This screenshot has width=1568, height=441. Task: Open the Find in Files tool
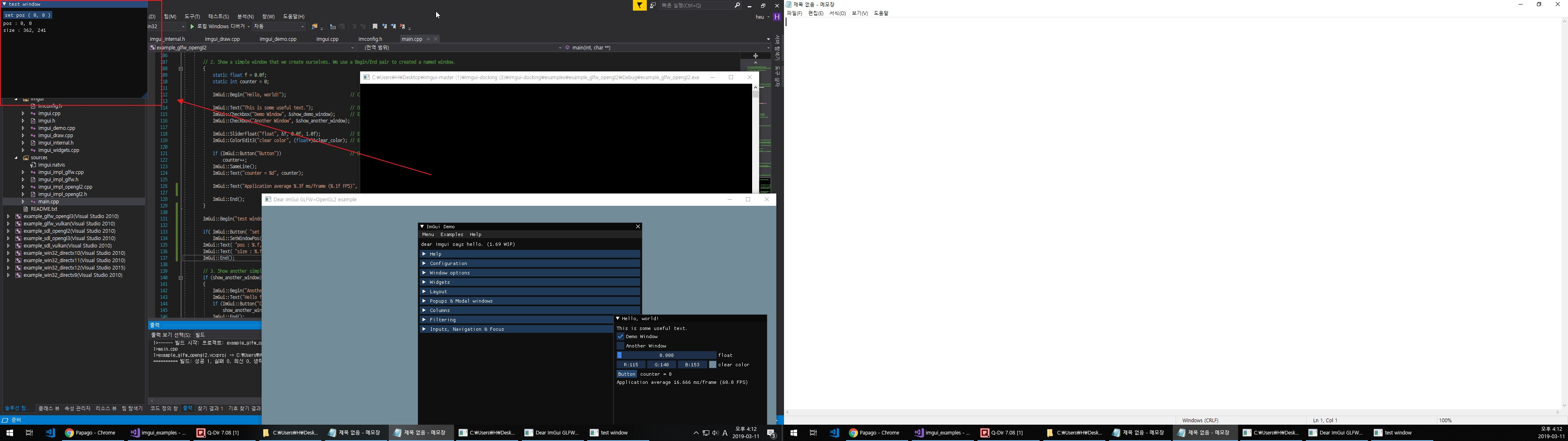point(315,26)
